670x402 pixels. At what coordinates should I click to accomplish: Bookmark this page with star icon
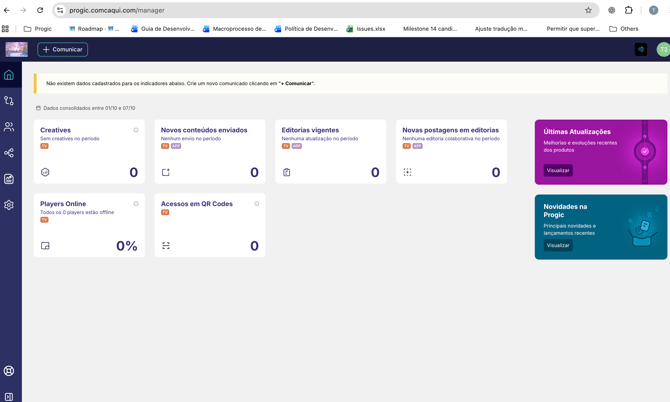(588, 10)
